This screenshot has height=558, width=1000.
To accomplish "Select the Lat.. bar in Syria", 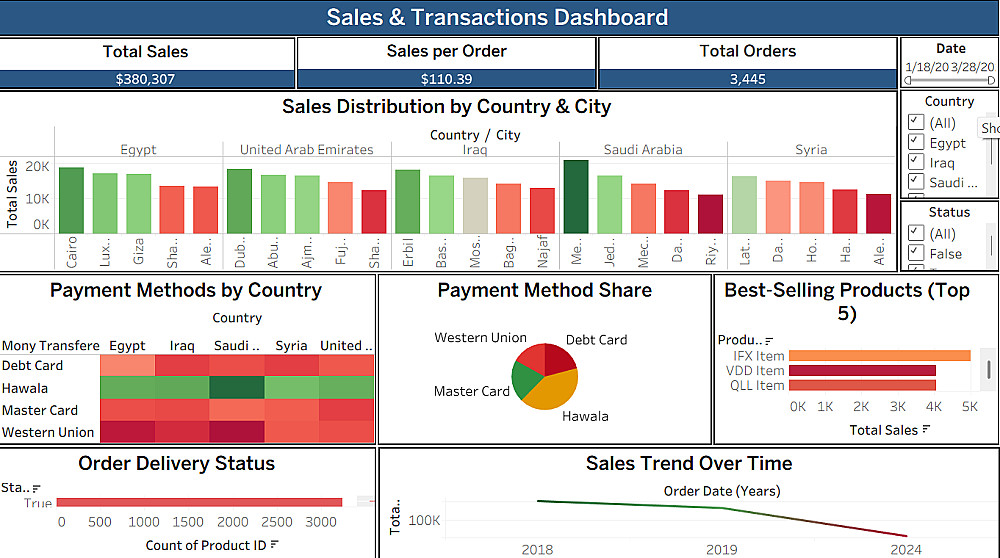I will point(744,205).
